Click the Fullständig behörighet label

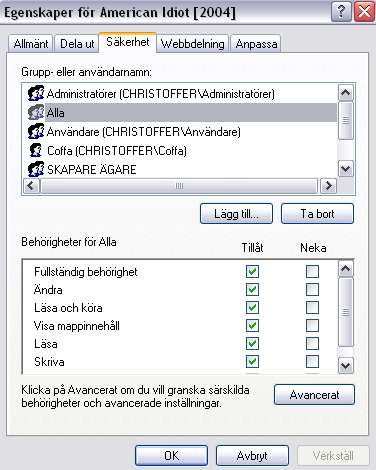(86, 272)
